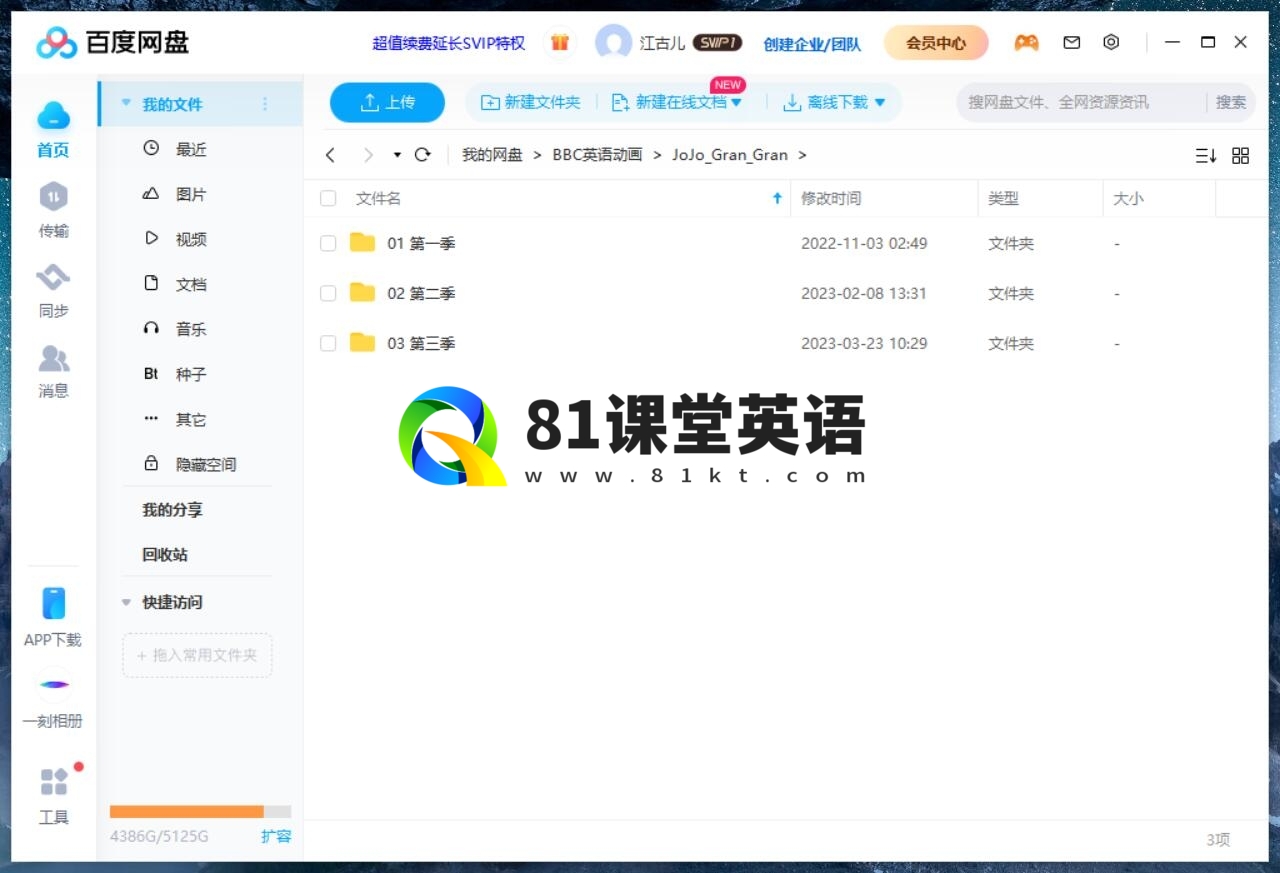The width and height of the screenshot is (1280, 873).
Task: Tick the checkbox for 01 第一季
Action: (x=328, y=243)
